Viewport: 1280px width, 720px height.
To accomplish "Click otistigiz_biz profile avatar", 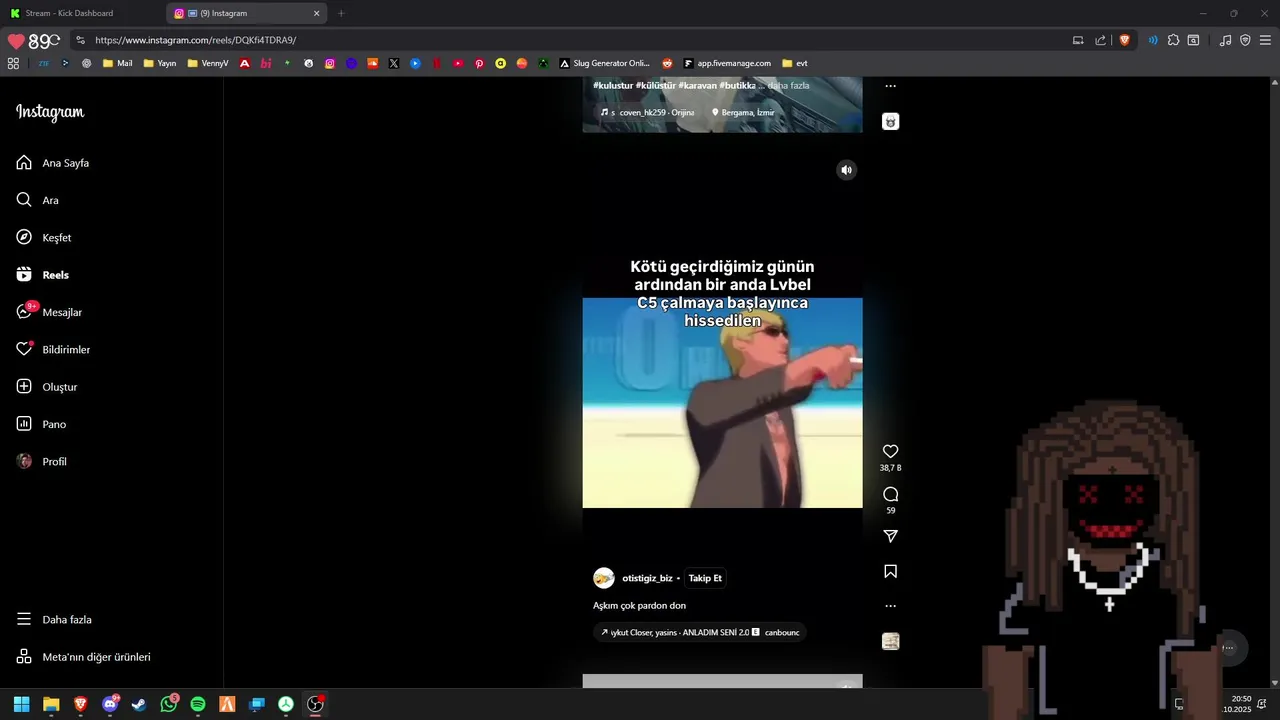I will point(604,578).
